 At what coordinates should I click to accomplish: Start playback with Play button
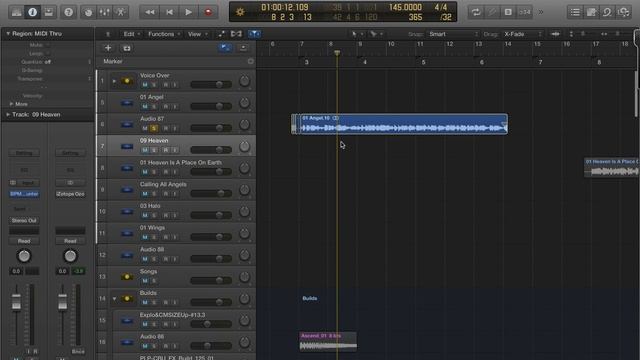click(x=189, y=12)
